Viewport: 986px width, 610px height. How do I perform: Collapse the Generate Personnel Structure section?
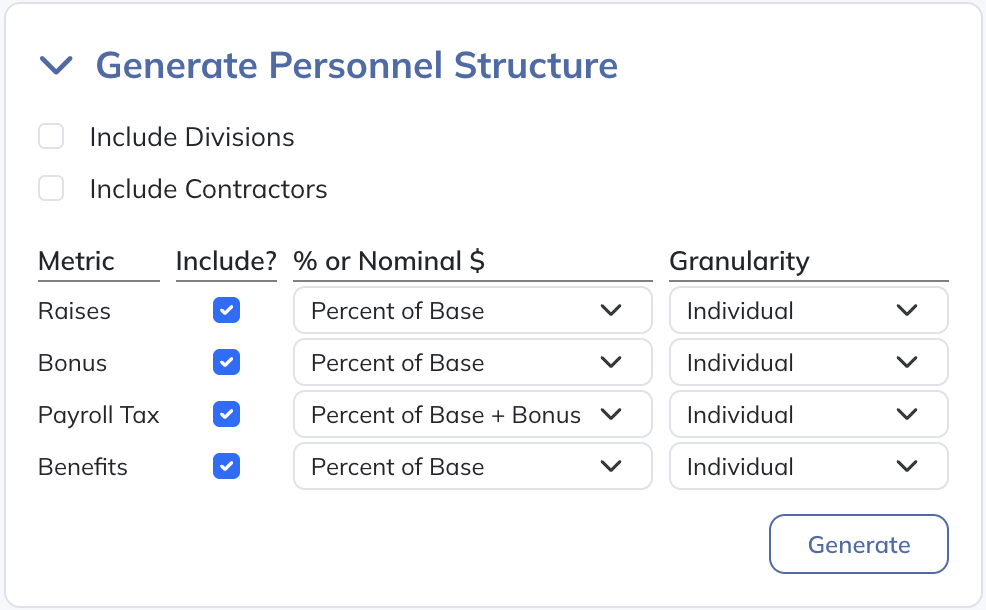[56, 66]
